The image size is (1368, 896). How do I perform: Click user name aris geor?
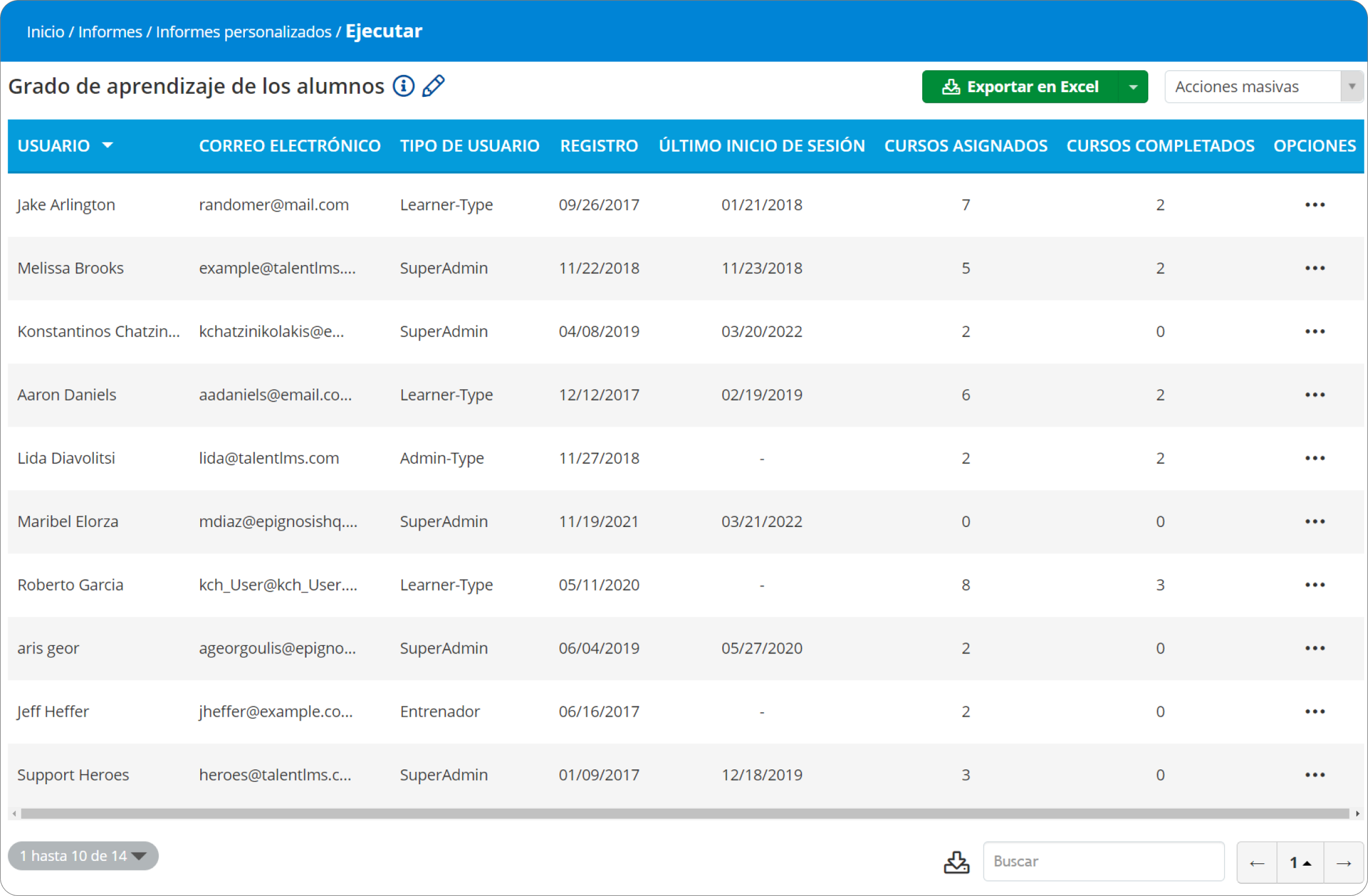point(48,648)
